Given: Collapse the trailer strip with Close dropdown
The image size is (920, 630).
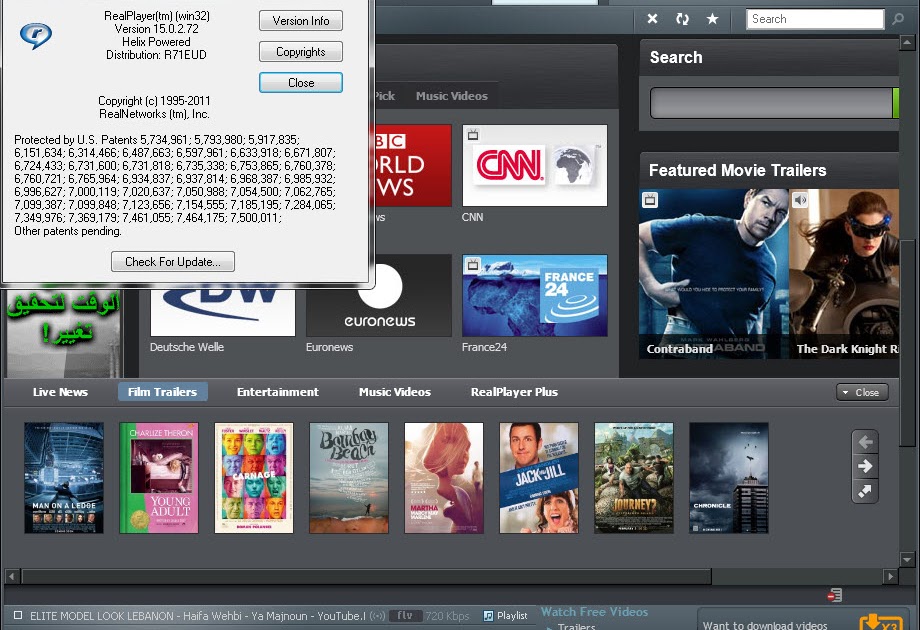Looking at the screenshot, I should (x=862, y=392).
